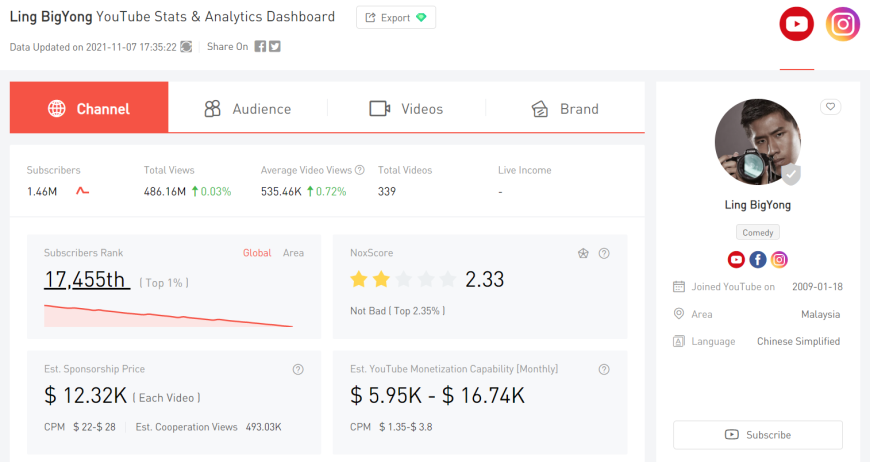The width and height of the screenshot is (870, 462).
Task: Click the $ 5.95K - $ 16.74K monetization value
Action: click(437, 395)
